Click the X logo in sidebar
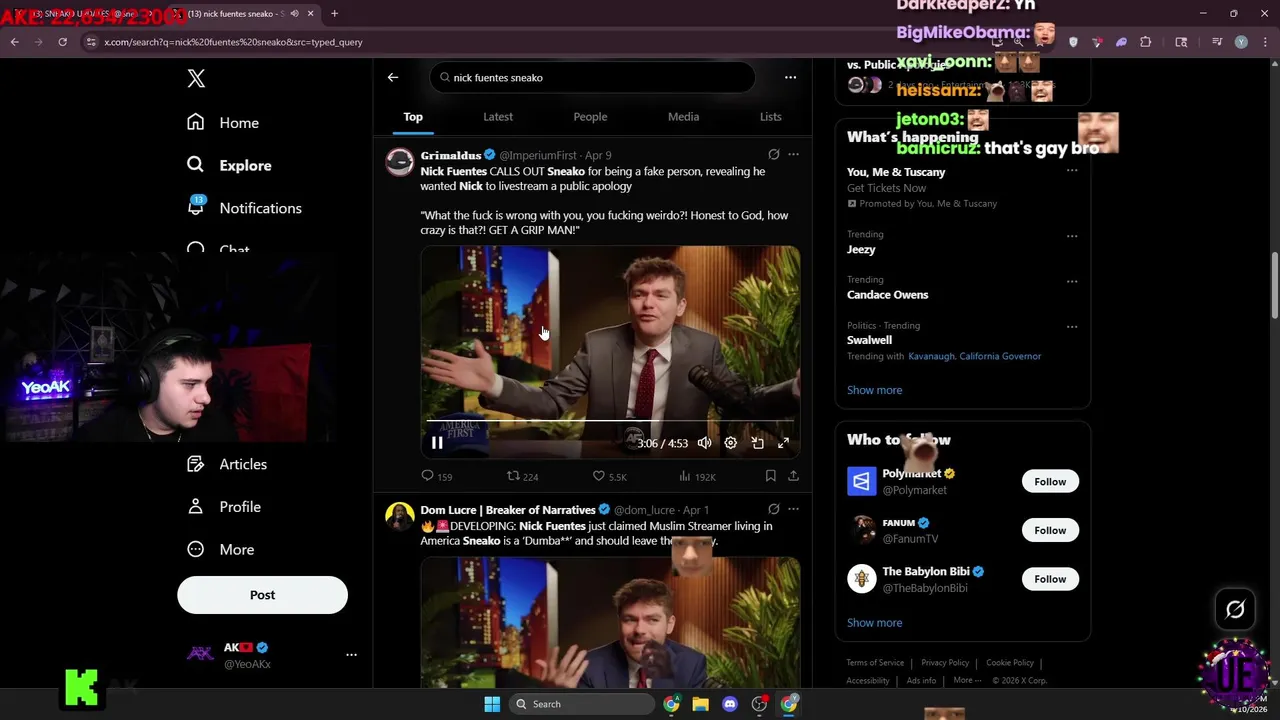The width and height of the screenshot is (1280, 720). (196, 79)
